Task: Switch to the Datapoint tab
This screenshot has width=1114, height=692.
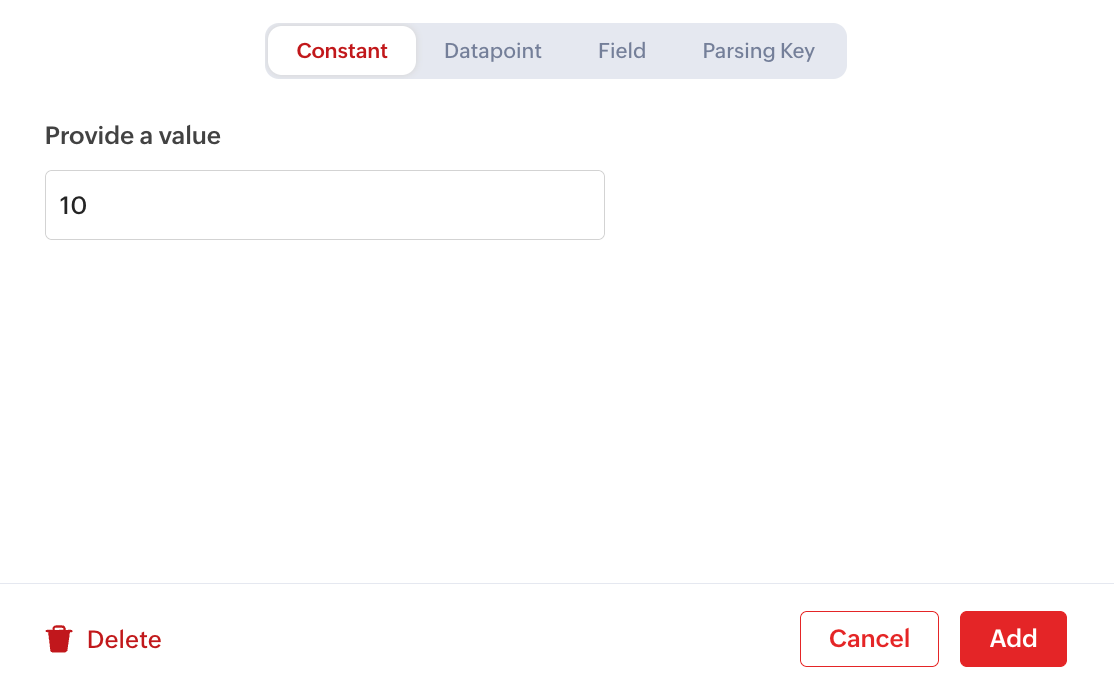Action: 493,51
